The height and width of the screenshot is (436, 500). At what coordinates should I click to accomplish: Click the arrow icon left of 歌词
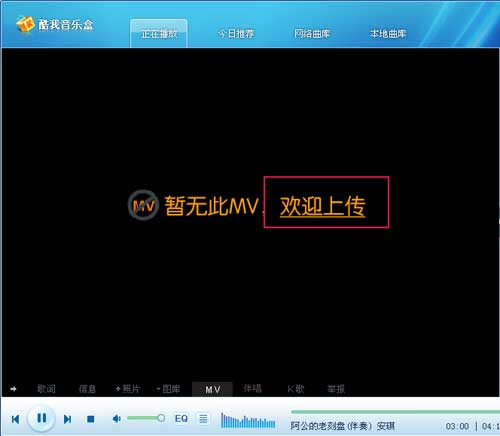(13, 389)
